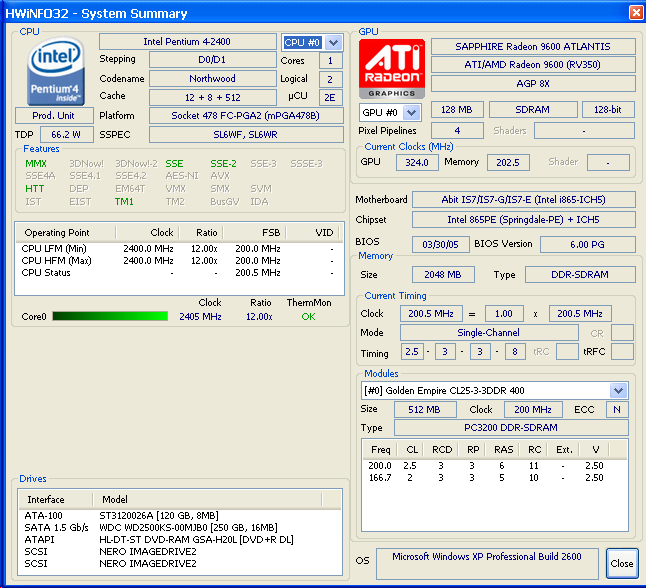
Task: Click the TM1 feature label
Action: pyautogui.click(x=124, y=202)
